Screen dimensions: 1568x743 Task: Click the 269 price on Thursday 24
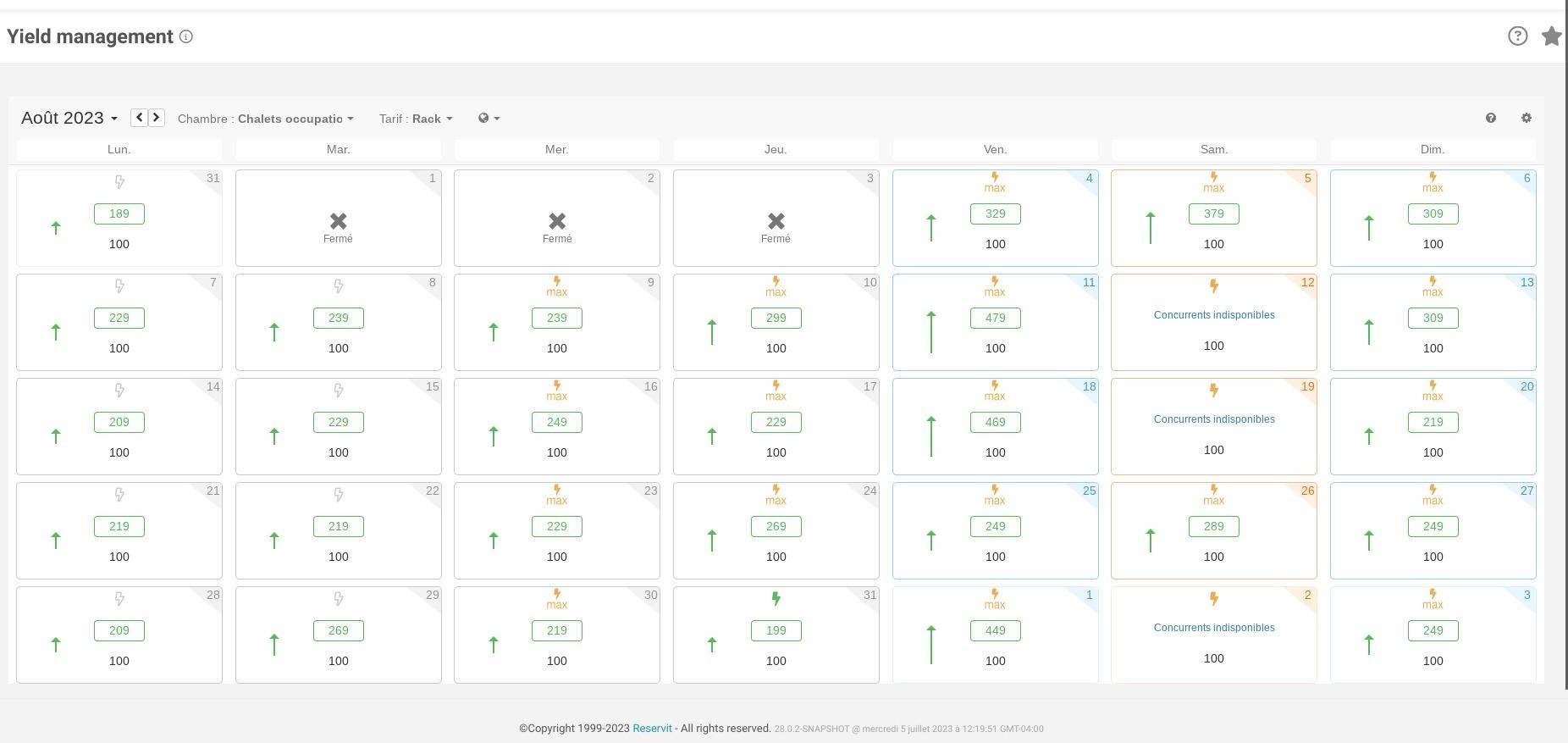pos(776,526)
